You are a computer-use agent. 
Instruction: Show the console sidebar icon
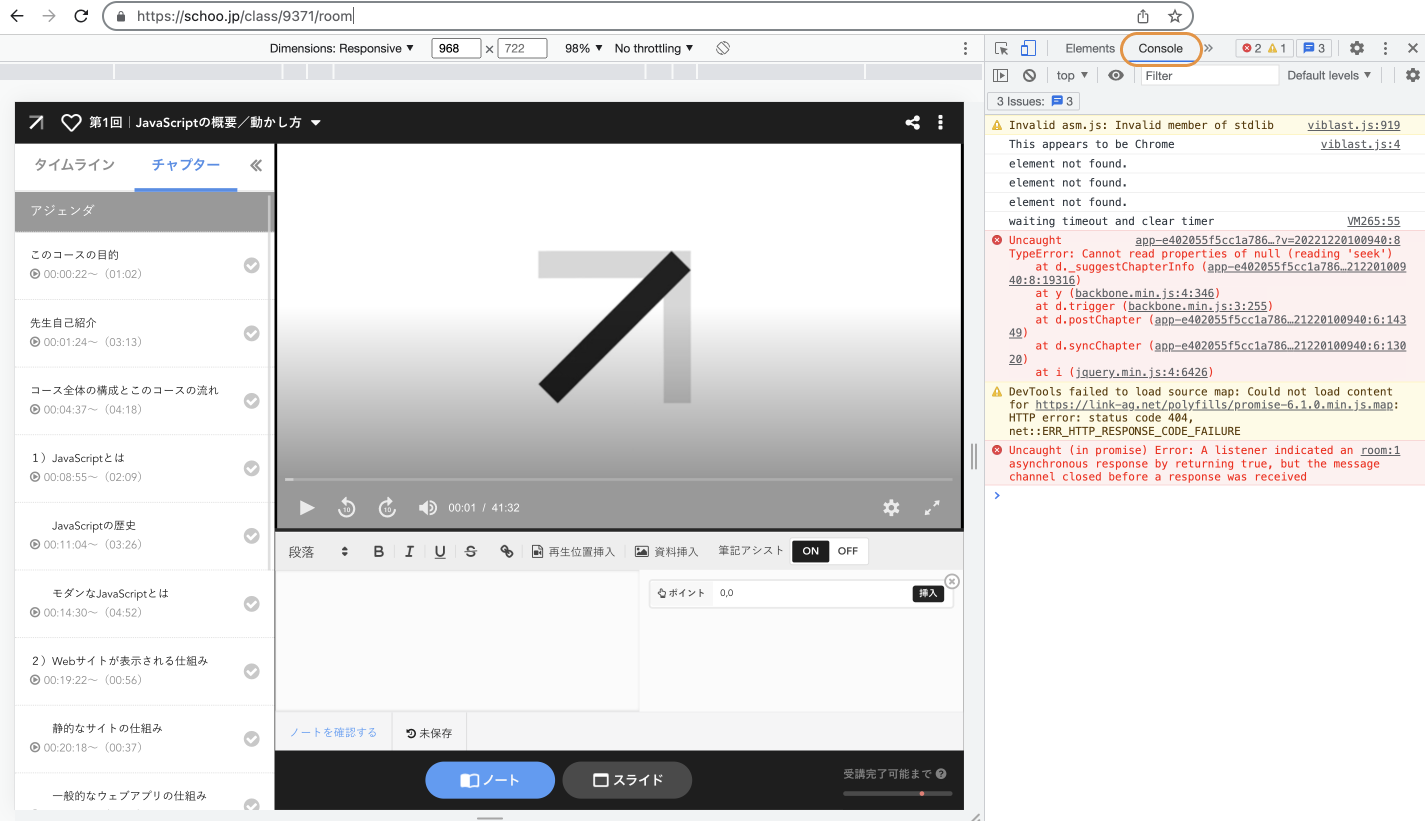(1000, 75)
